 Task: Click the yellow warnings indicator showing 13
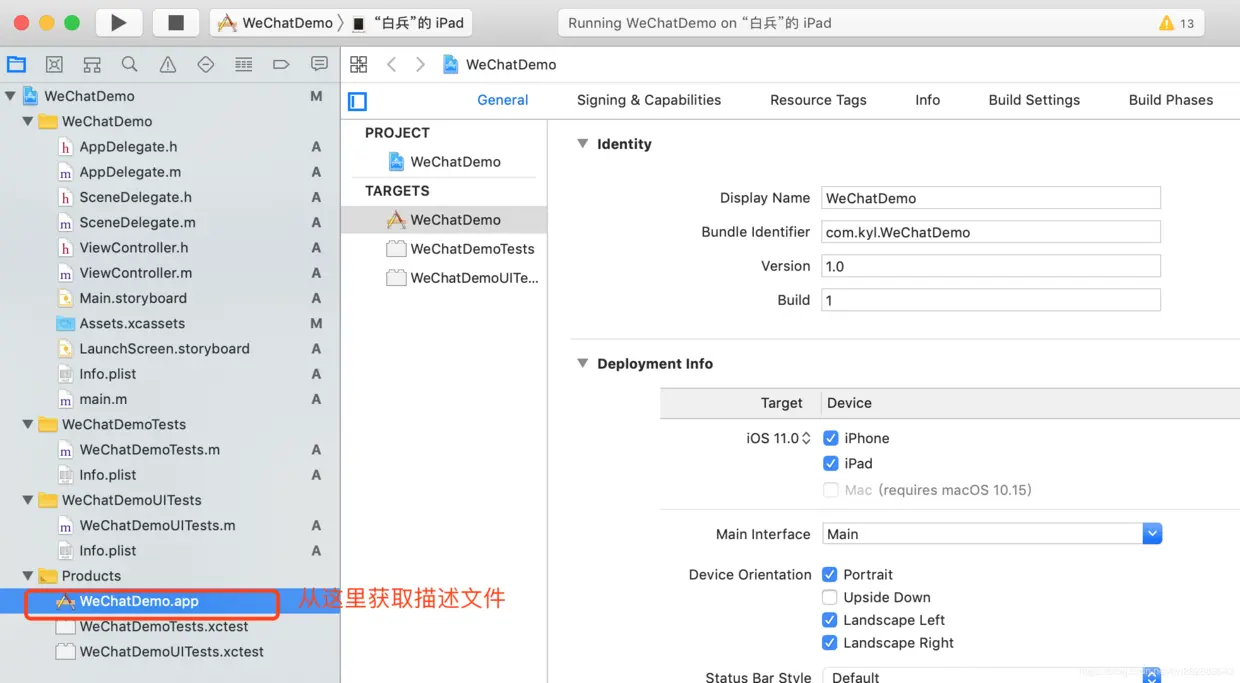pyautogui.click(x=1176, y=23)
